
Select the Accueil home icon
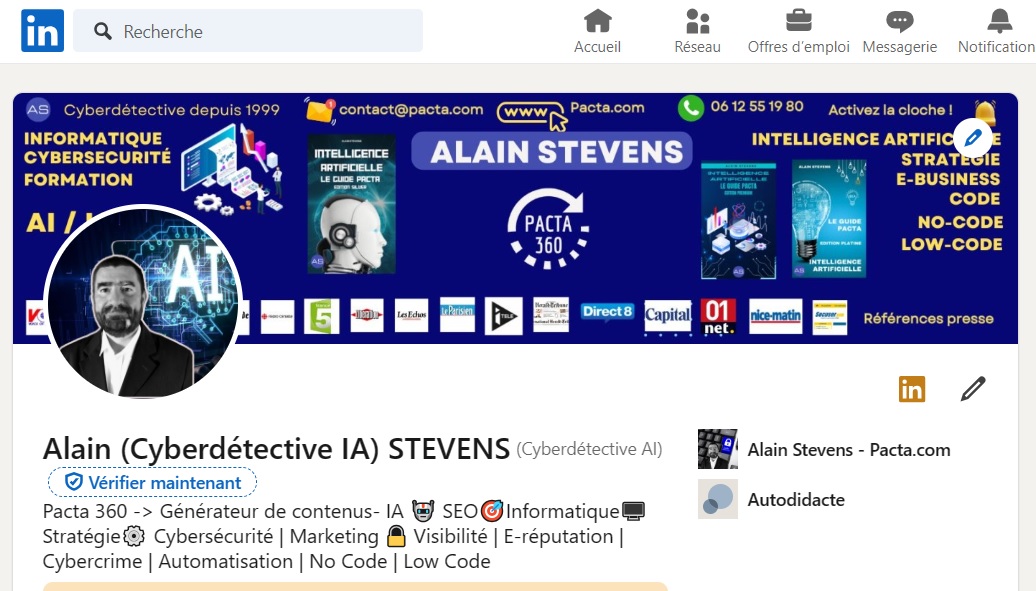coord(597,21)
